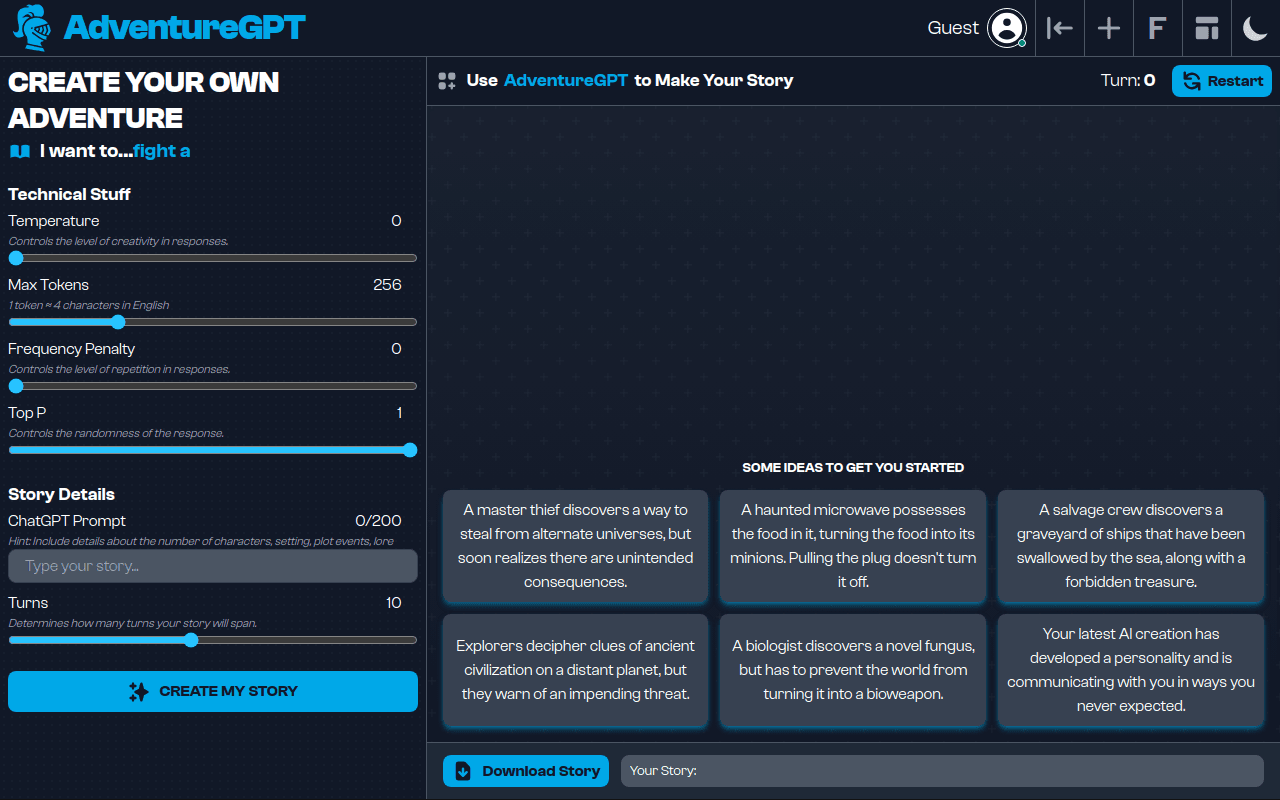Viewport: 1280px width, 800px height.
Task: Click the book icon next to I want to
Action: click(x=20, y=151)
